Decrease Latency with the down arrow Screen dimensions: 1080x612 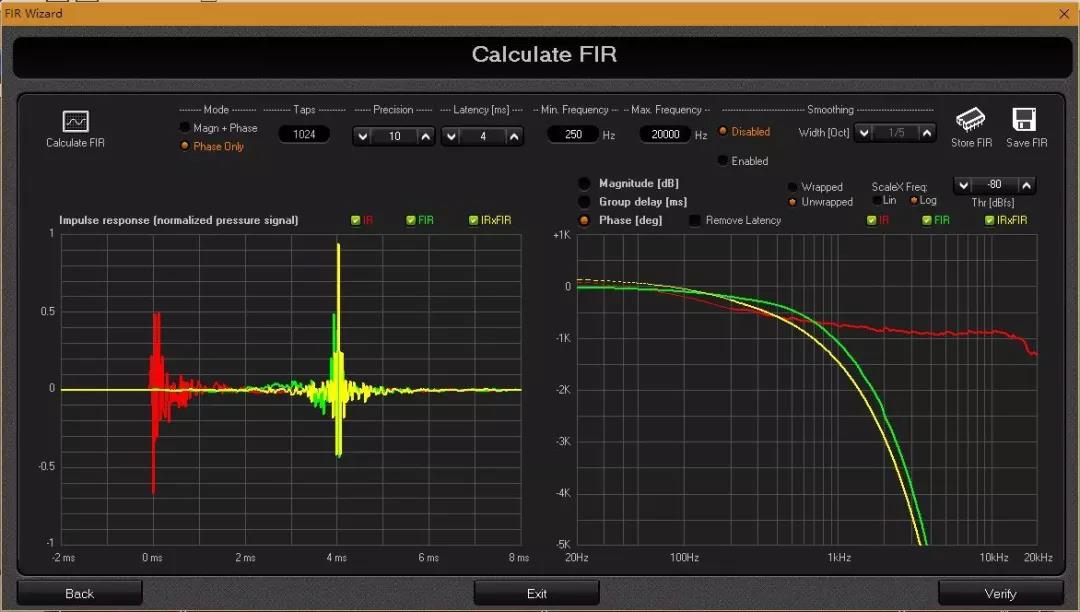pos(451,136)
